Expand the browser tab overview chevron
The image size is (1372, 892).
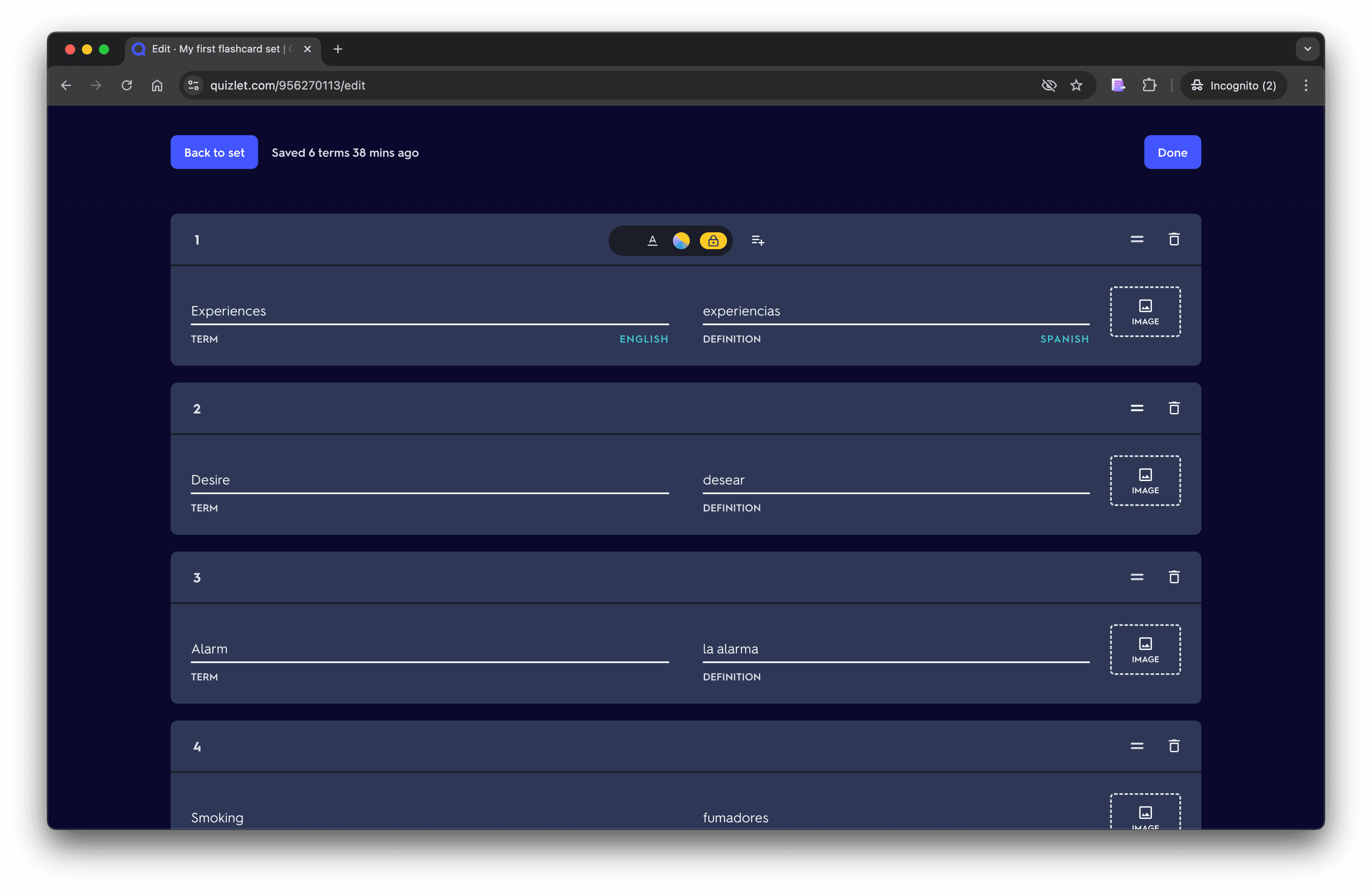coord(1307,49)
